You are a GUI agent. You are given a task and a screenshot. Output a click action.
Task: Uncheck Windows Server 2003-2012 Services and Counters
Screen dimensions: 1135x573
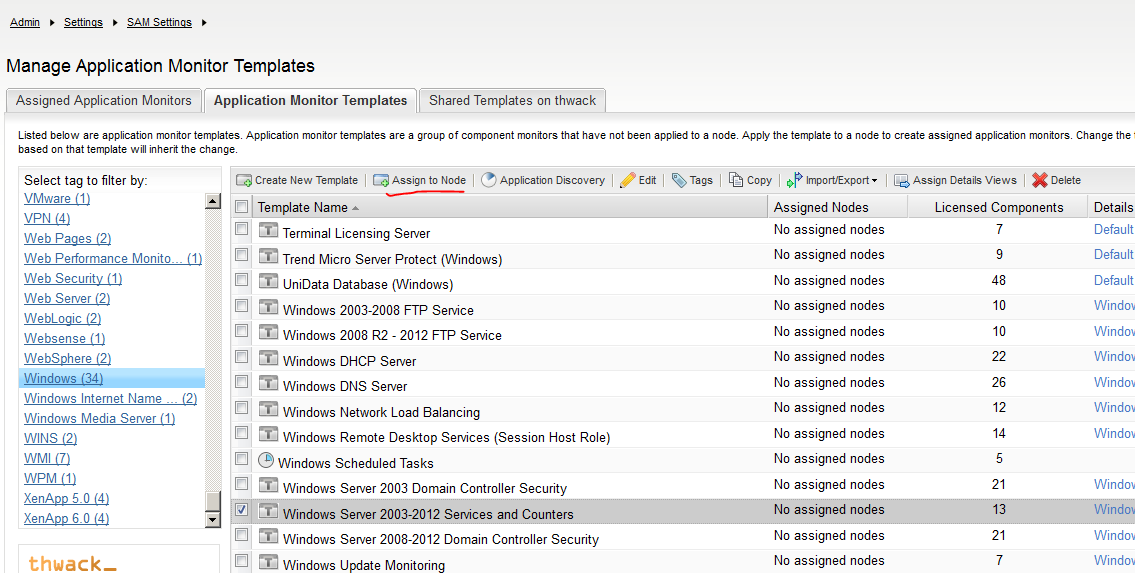tap(242, 509)
